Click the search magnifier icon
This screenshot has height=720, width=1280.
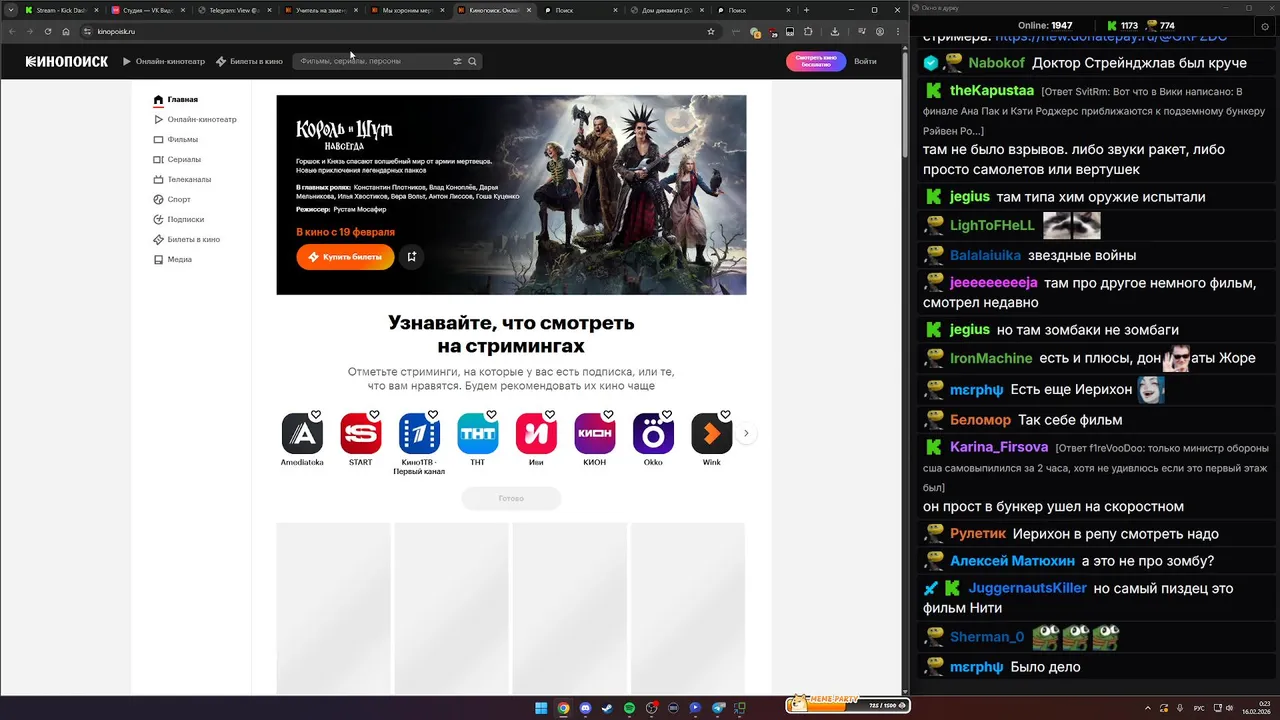(472, 61)
